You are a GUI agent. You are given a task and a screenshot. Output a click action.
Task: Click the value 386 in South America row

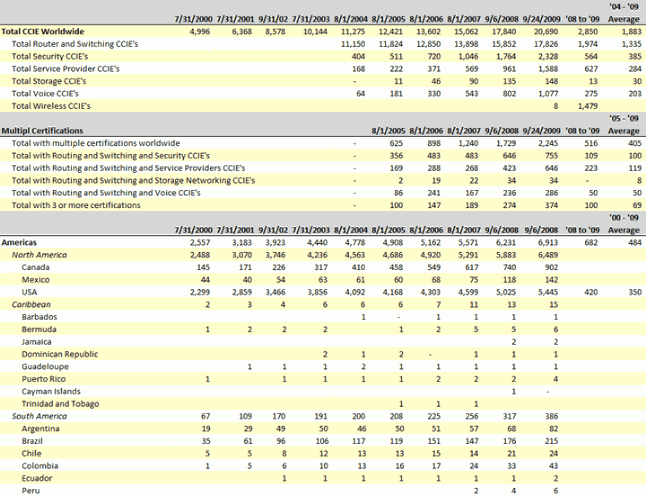pos(551,416)
